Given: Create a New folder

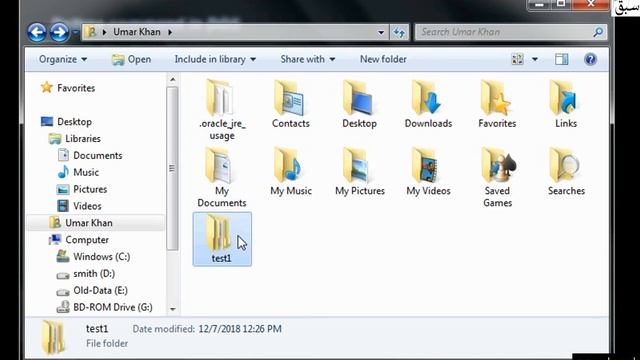Looking at the screenshot, I should pyautogui.click(x=383, y=60).
